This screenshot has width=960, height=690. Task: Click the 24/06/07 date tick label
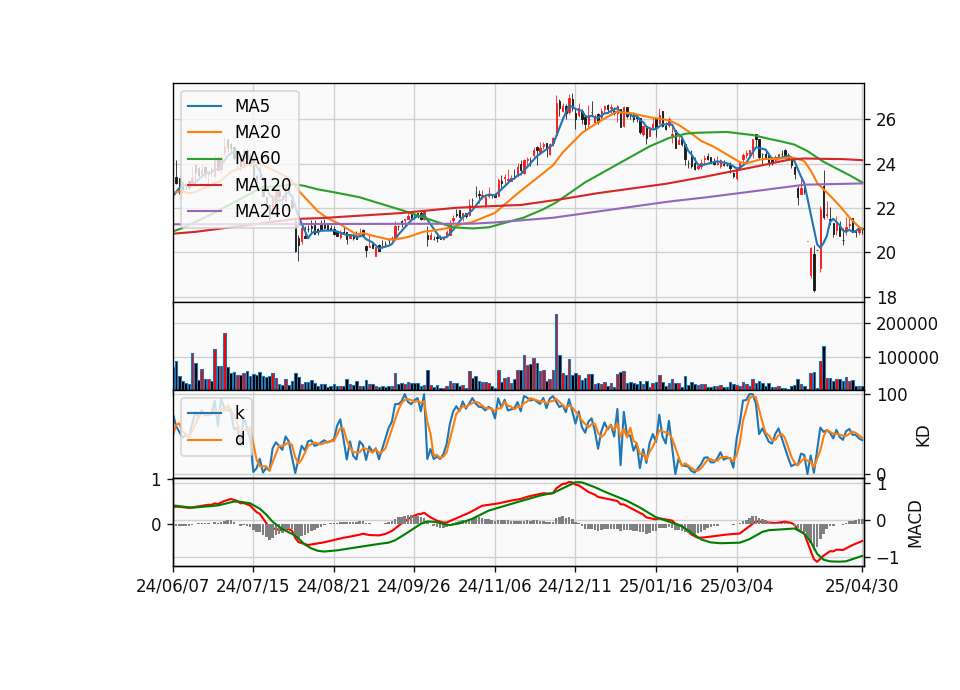pos(173,586)
